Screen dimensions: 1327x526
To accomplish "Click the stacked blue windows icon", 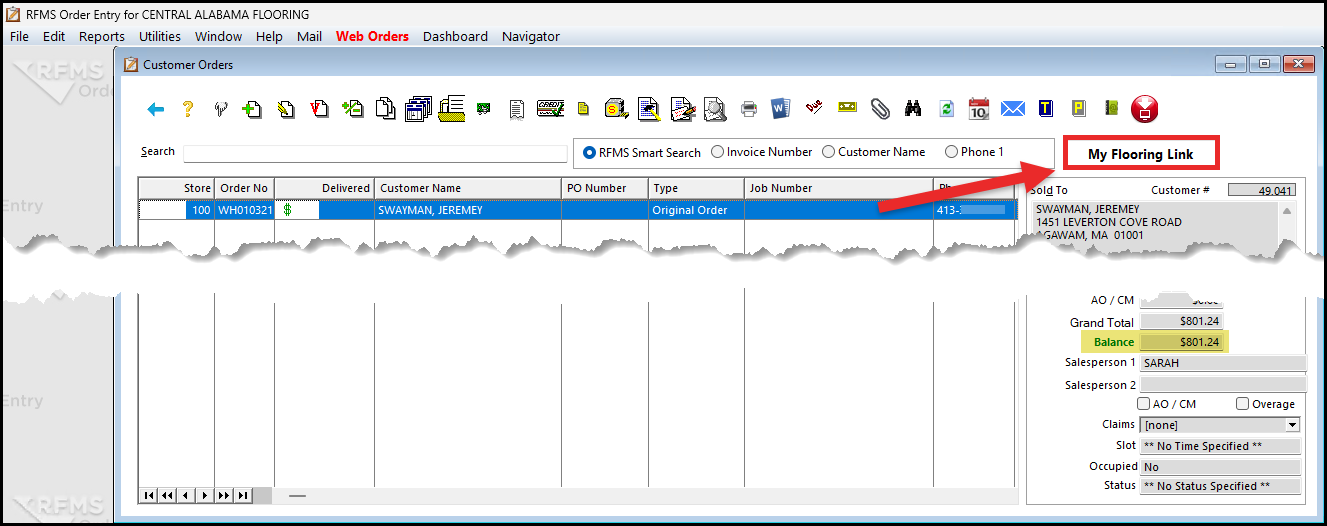I will coord(418,108).
